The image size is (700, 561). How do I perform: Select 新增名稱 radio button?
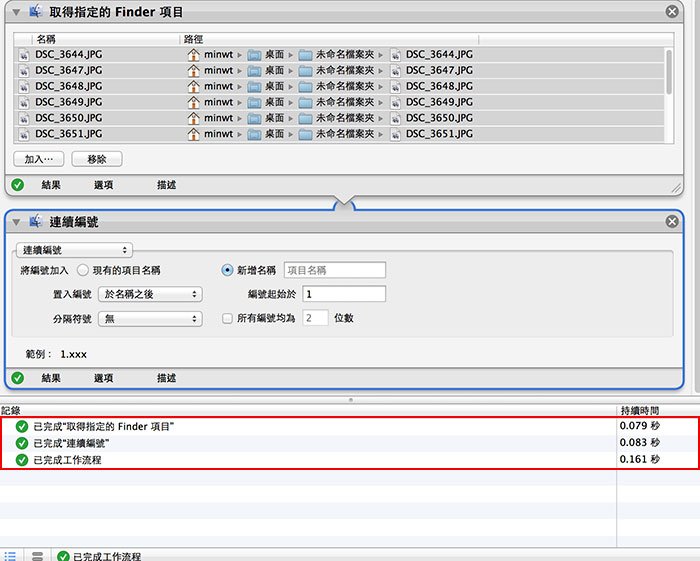[x=227, y=270]
